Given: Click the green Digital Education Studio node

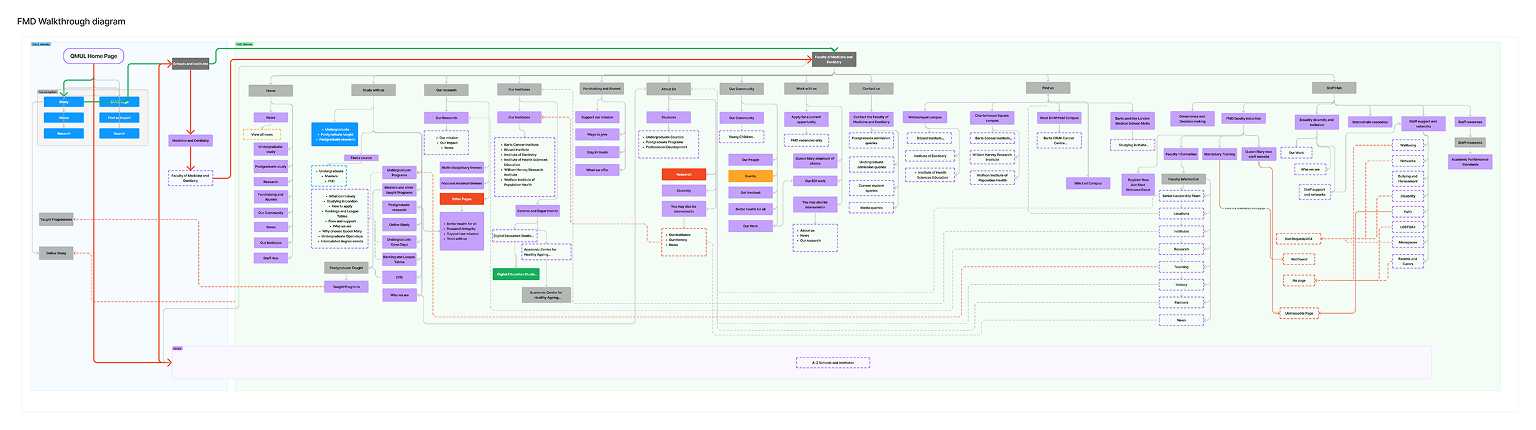Looking at the screenshot, I should pos(517,273).
